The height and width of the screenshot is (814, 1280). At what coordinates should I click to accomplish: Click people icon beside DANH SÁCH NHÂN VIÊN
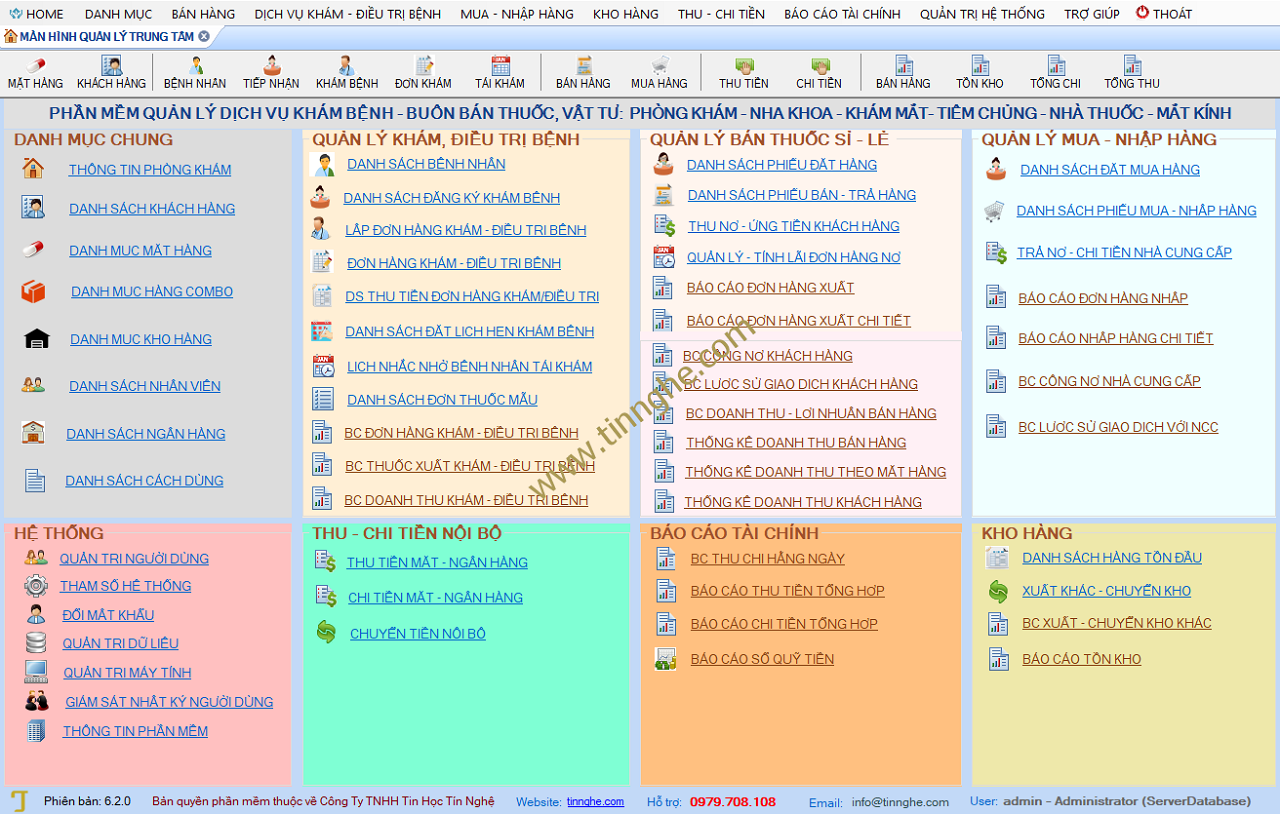click(x=33, y=384)
